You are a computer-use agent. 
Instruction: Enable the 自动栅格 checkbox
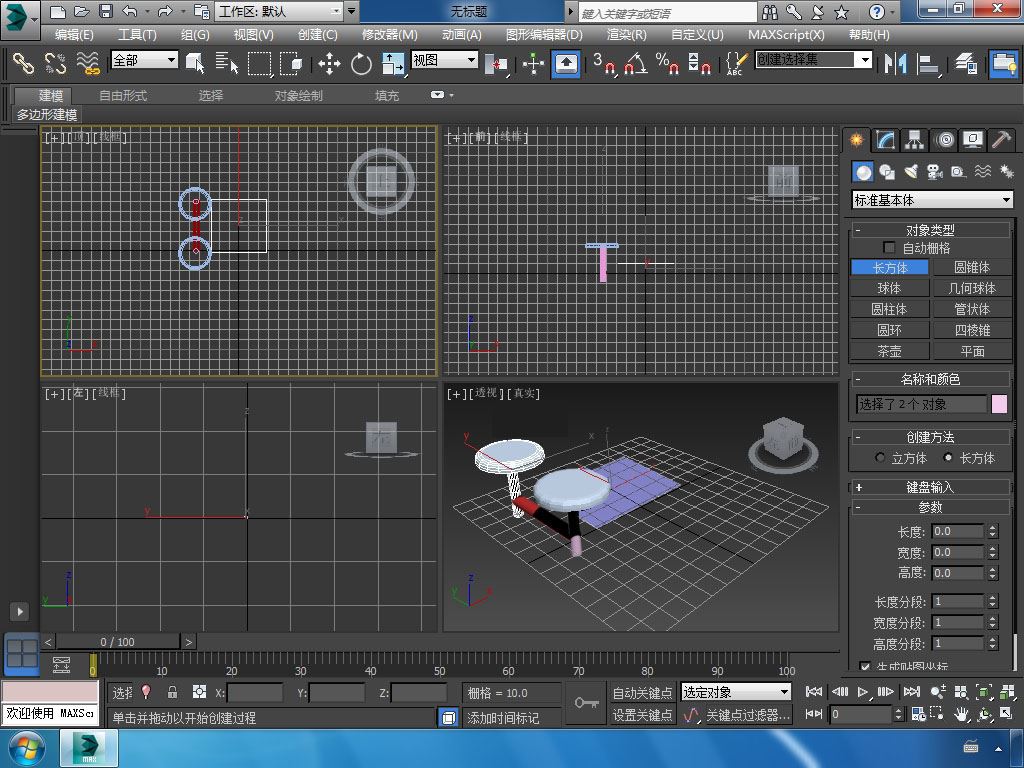pyautogui.click(x=889, y=248)
